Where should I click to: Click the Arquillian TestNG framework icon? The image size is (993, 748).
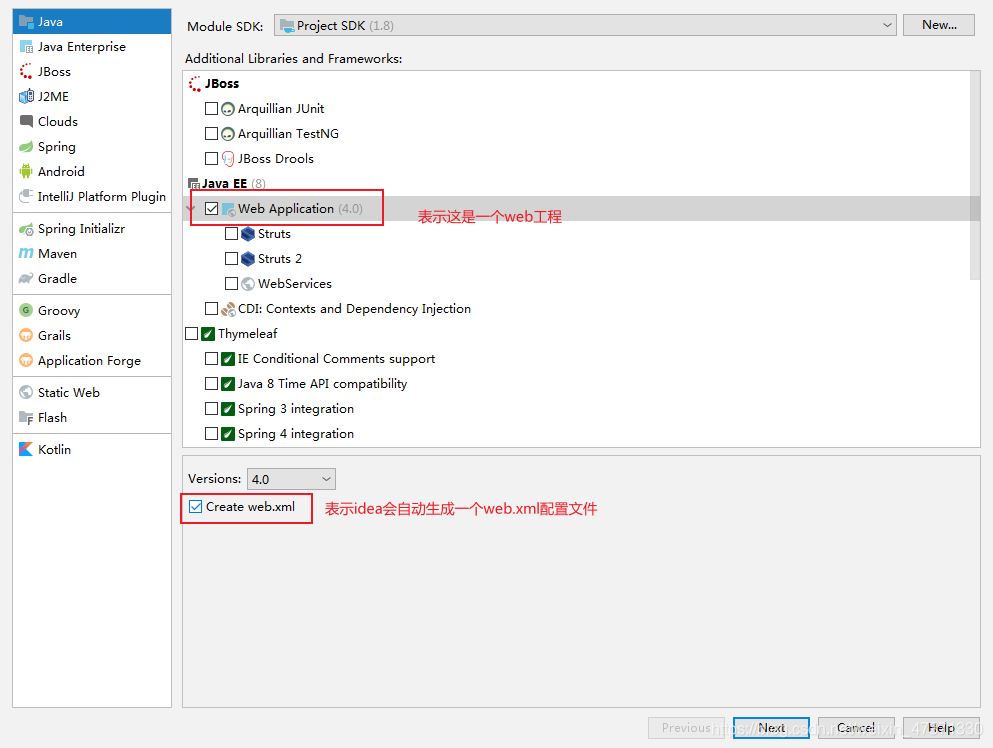coord(228,134)
